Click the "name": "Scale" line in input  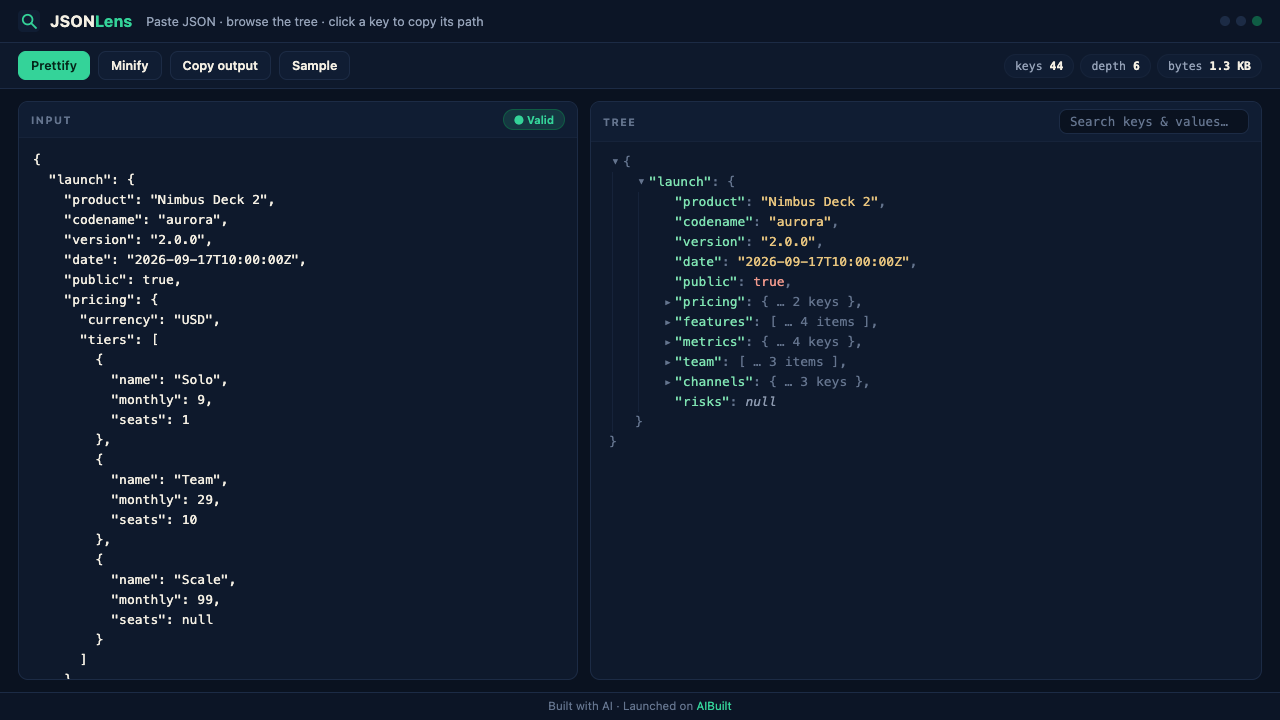point(173,579)
